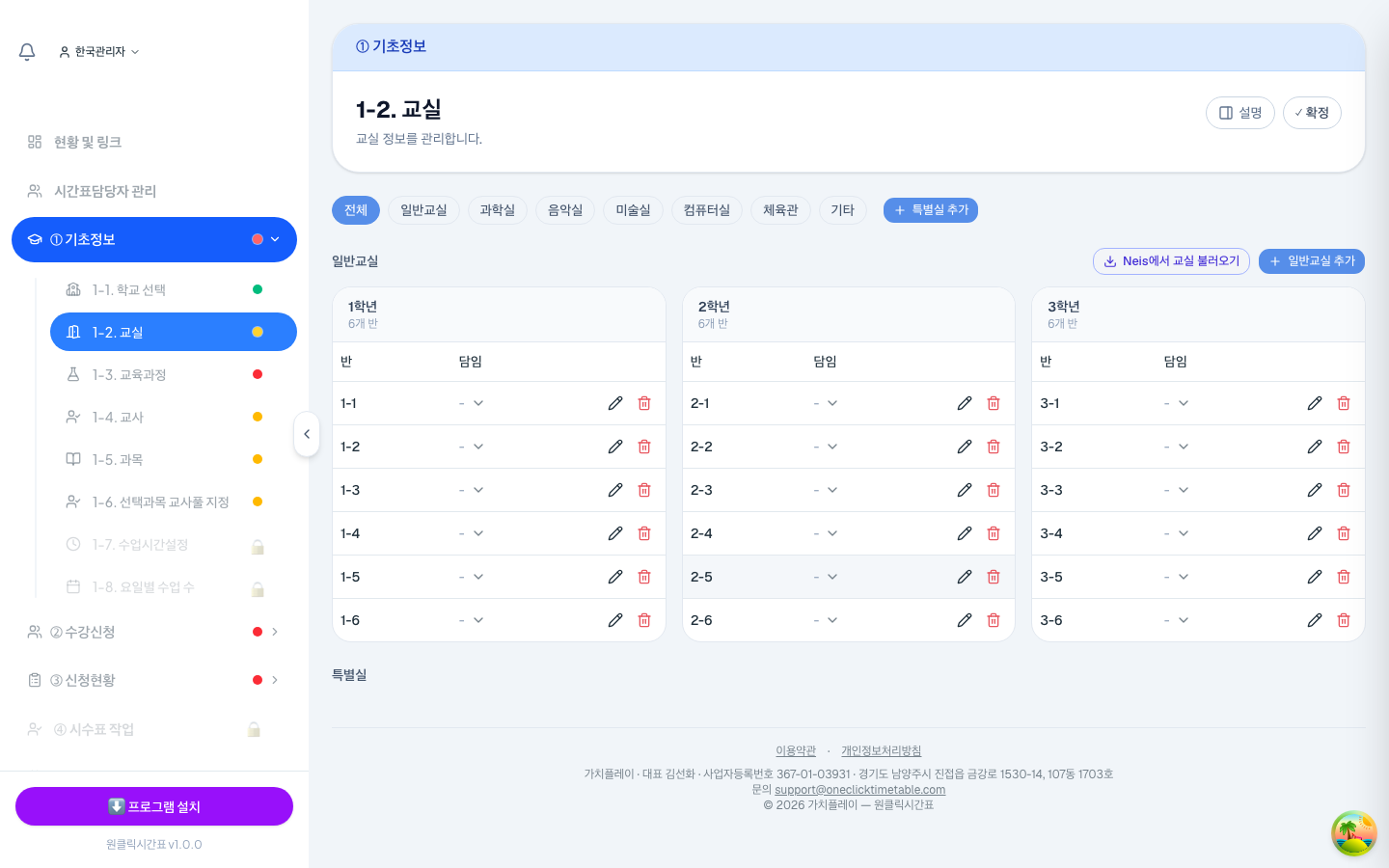The image size is (1389, 868).
Task: Open the 이용약관 link
Action: point(796,751)
